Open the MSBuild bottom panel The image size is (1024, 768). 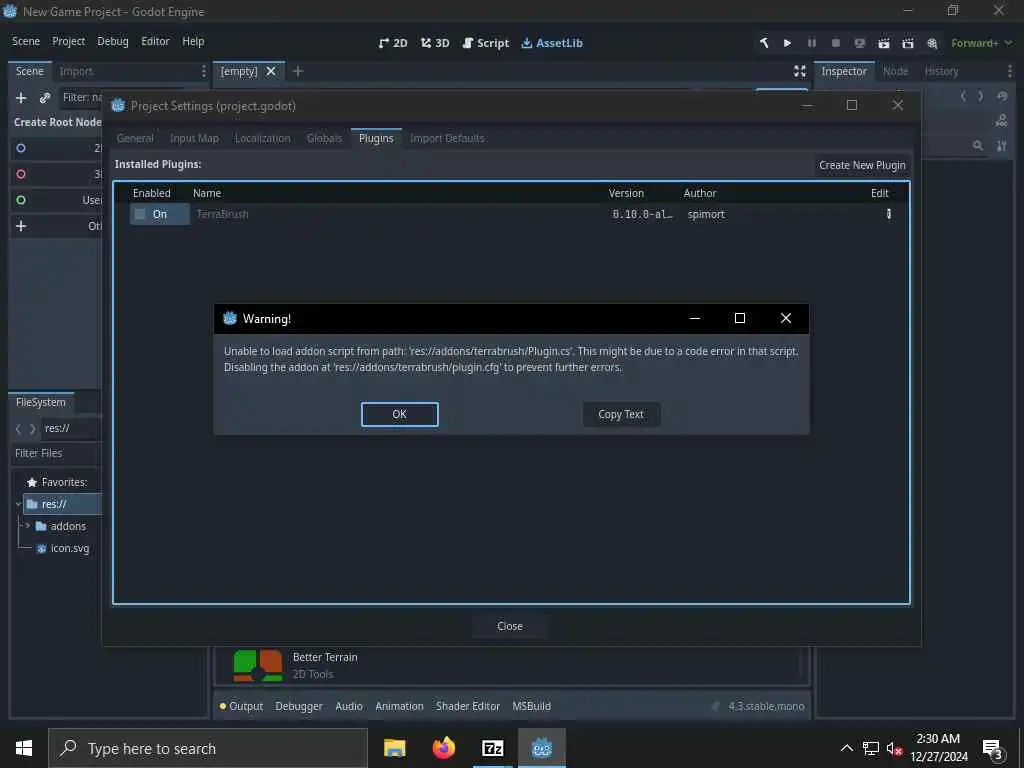point(532,706)
